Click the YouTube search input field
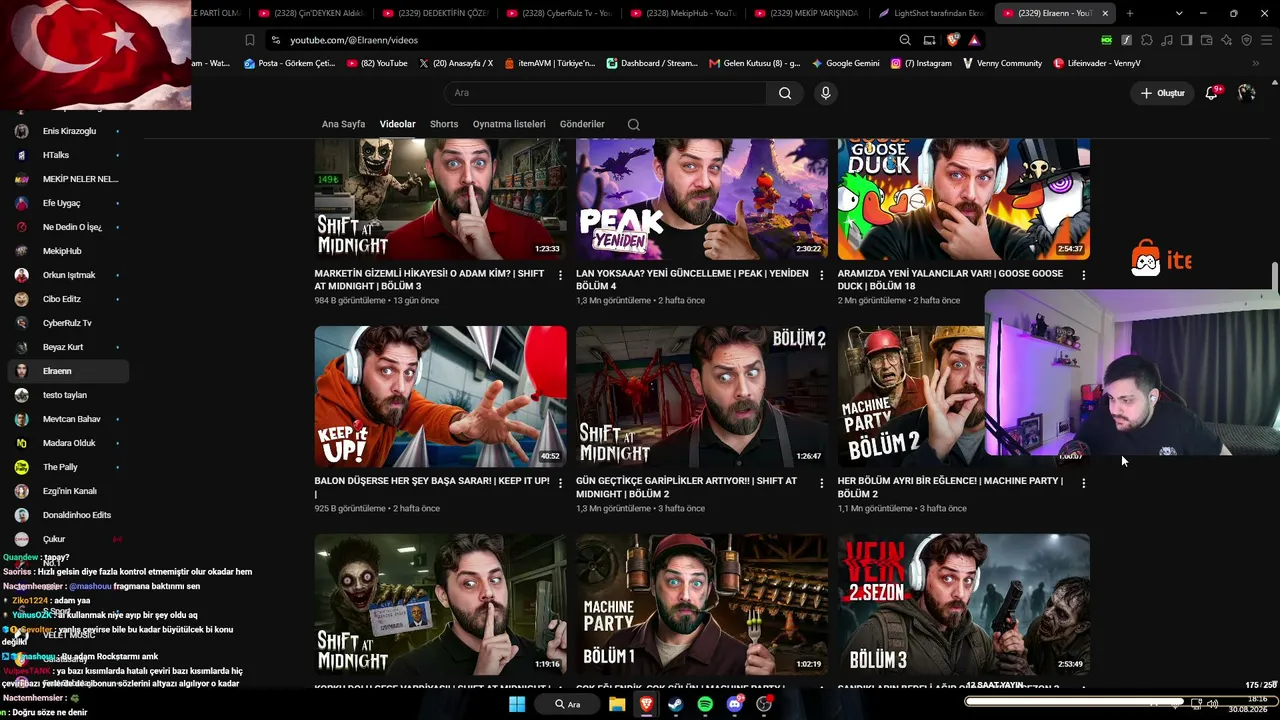Image resolution: width=1280 pixels, height=720 pixels. click(605, 93)
